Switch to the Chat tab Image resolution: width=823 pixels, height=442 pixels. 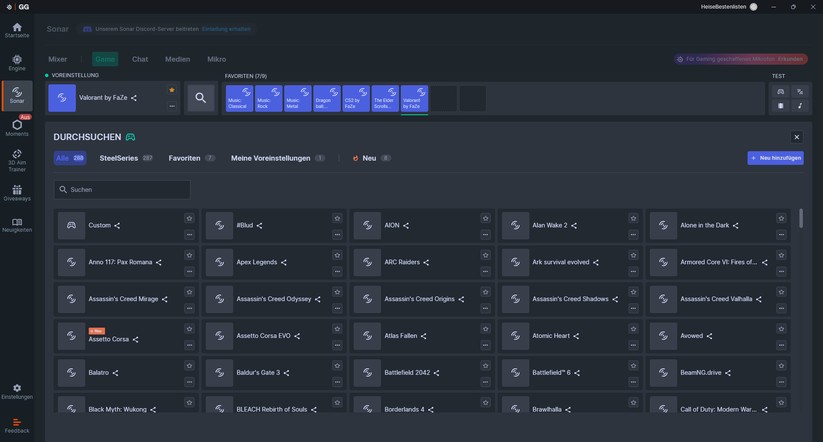pos(140,59)
